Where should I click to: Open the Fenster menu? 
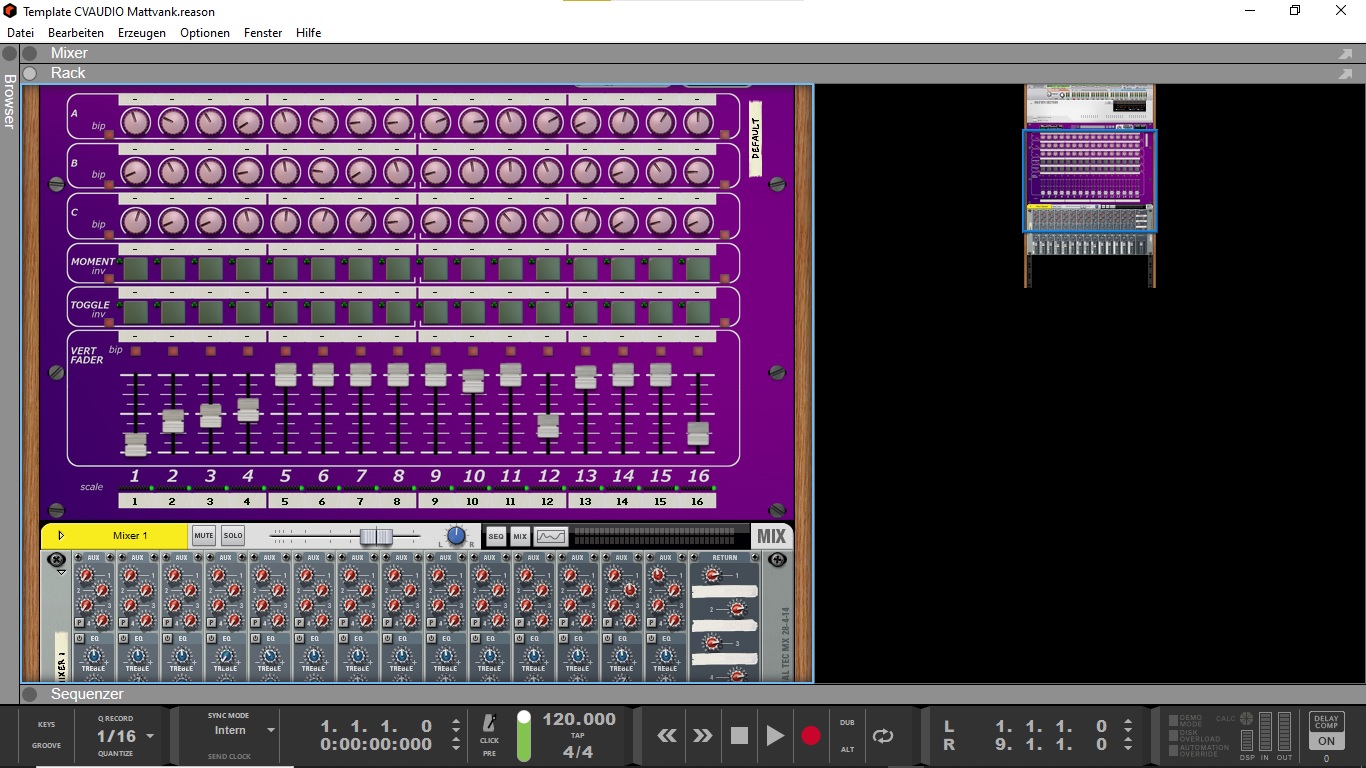pyautogui.click(x=263, y=33)
